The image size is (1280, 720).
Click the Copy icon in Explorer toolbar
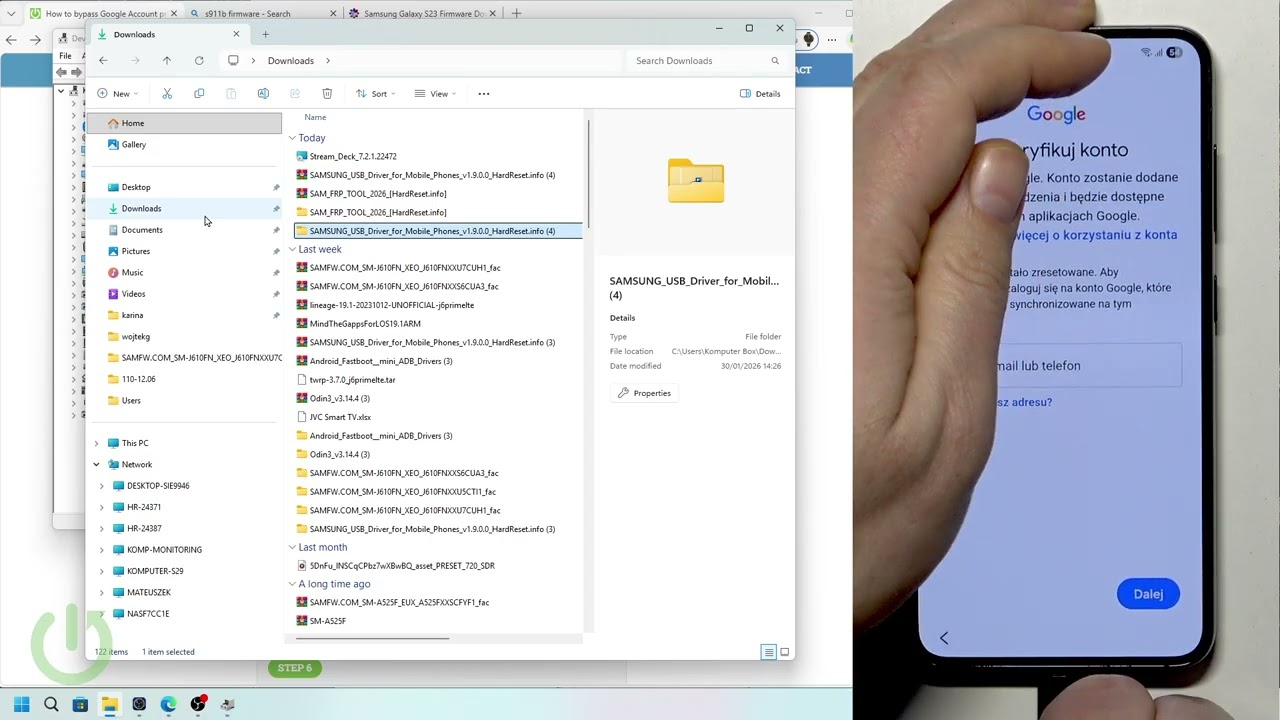tap(199, 94)
